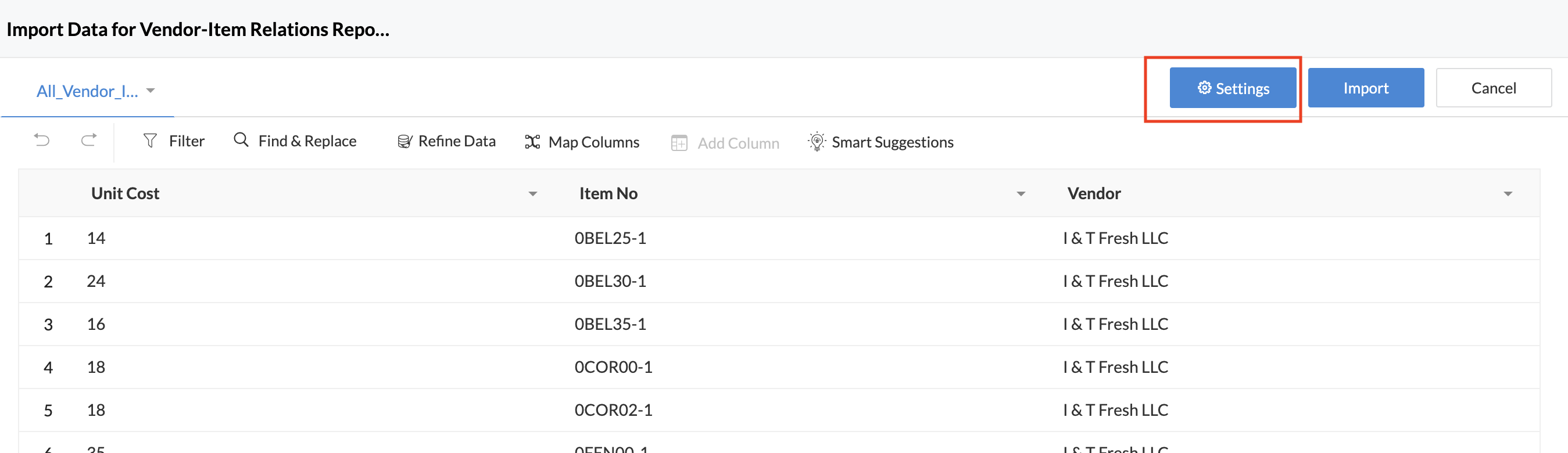This screenshot has width=1568, height=453.
Task: Click the Cancel button
Action: point(1494,88)
